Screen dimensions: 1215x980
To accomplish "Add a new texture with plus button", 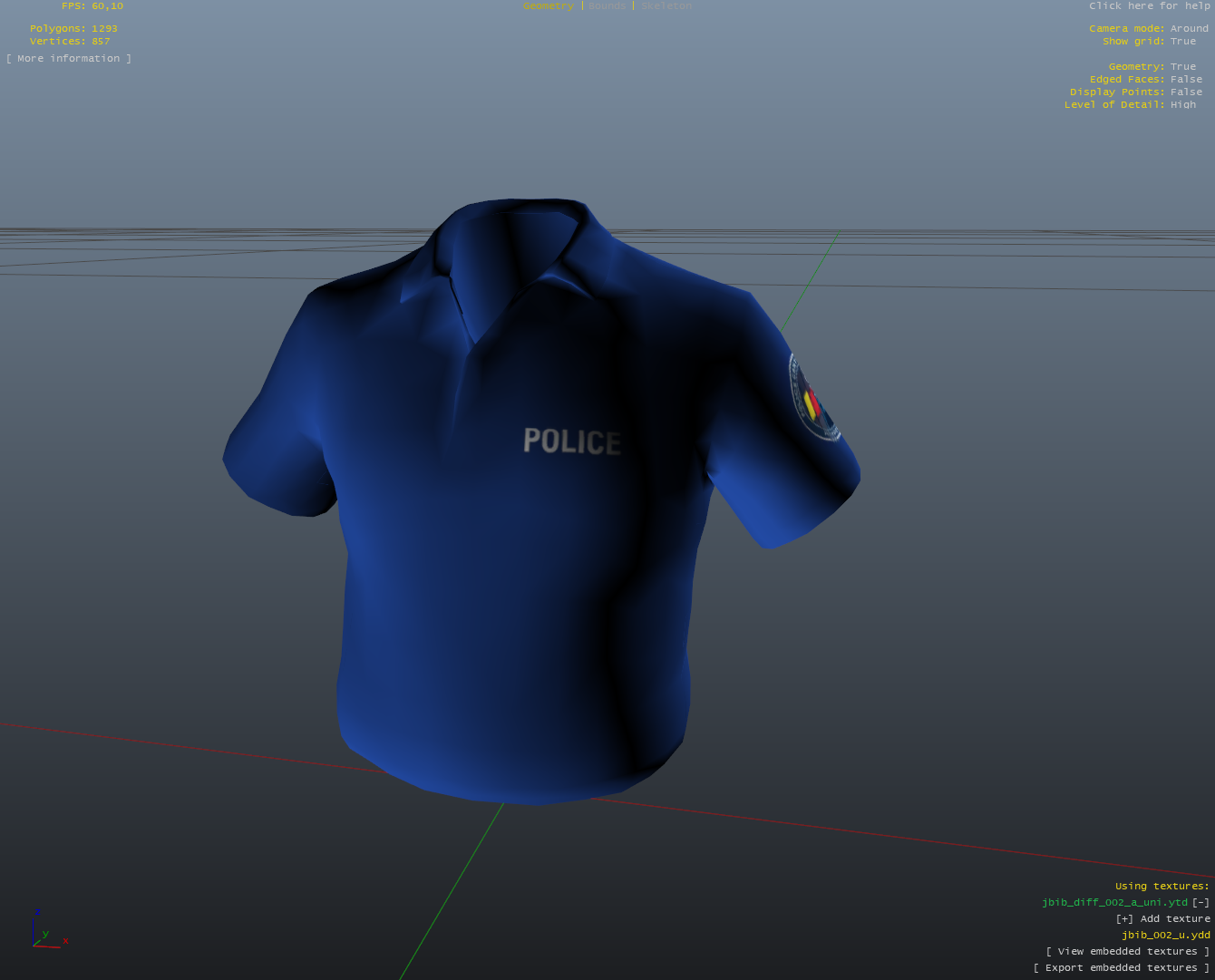I will (x=1123, y=918).
